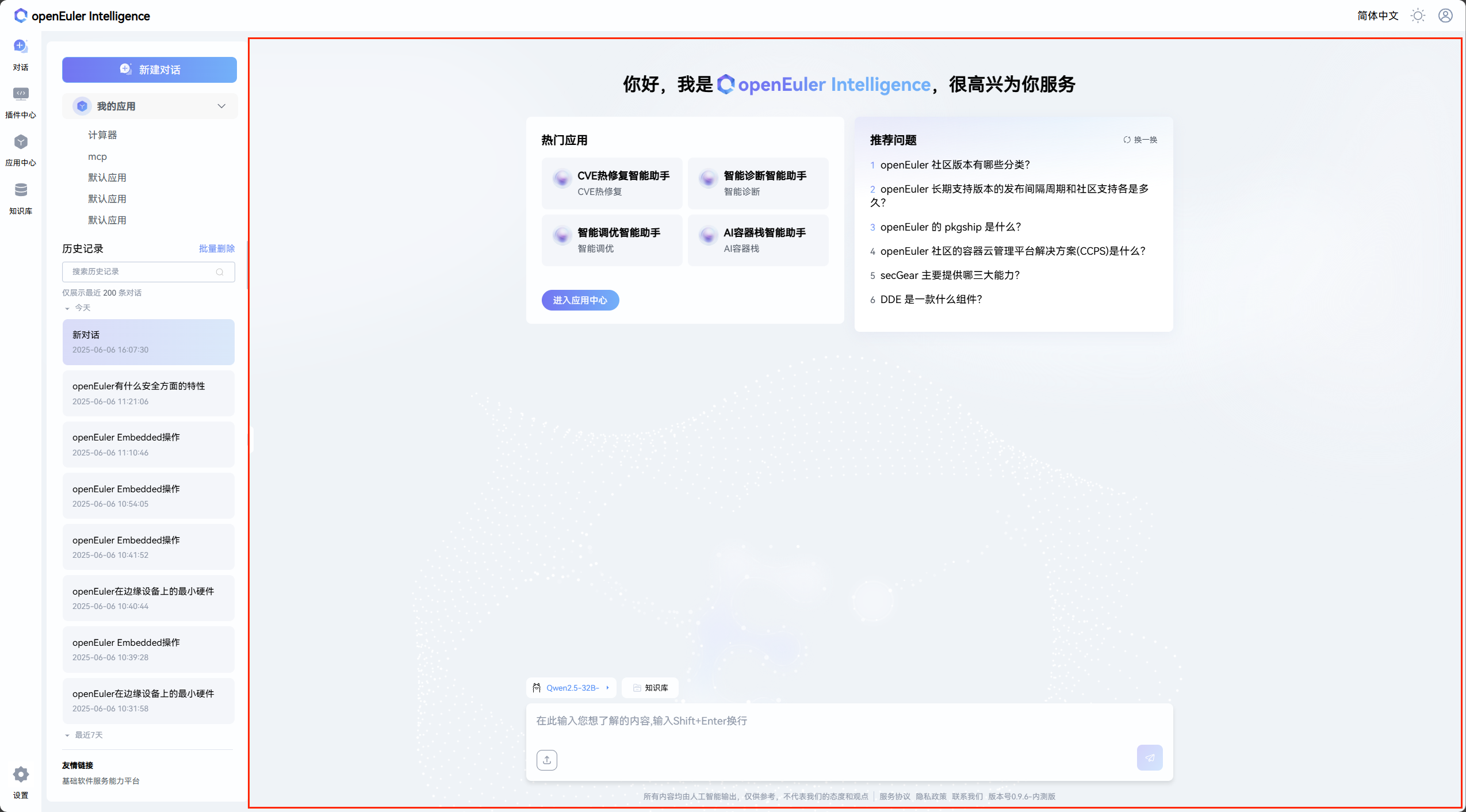Open the 基础软件服务能力平台 link
Image resolution: width=1466 pixels, height=812 pixels.
101,781
